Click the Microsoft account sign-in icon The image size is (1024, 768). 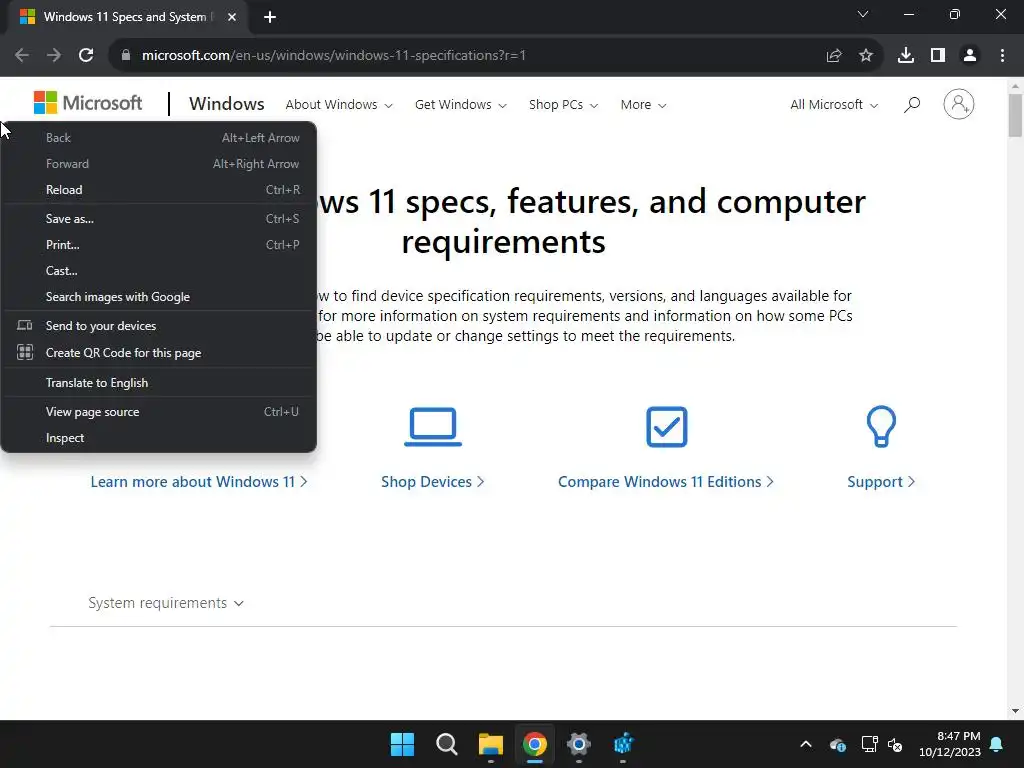[x=959, y=104]
